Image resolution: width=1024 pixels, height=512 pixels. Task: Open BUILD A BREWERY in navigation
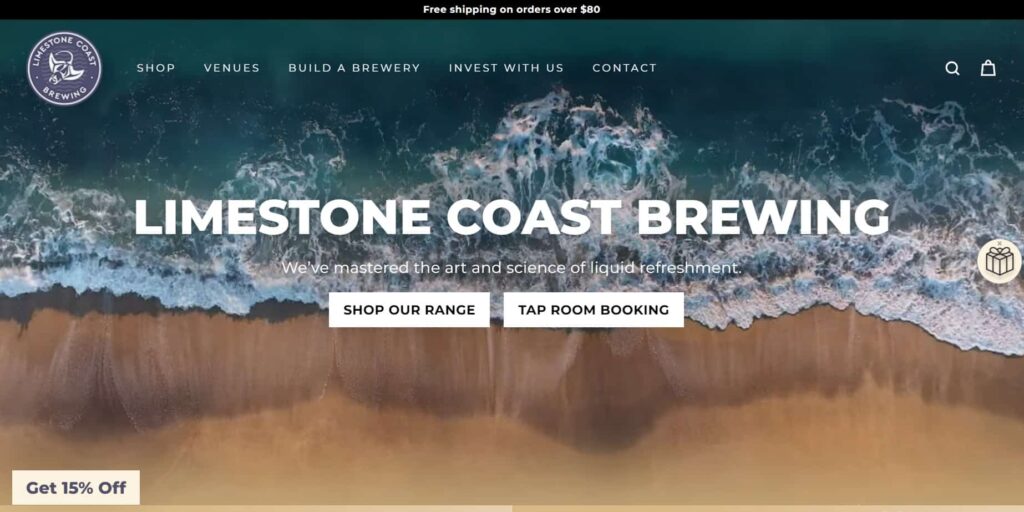coord(354,68)
